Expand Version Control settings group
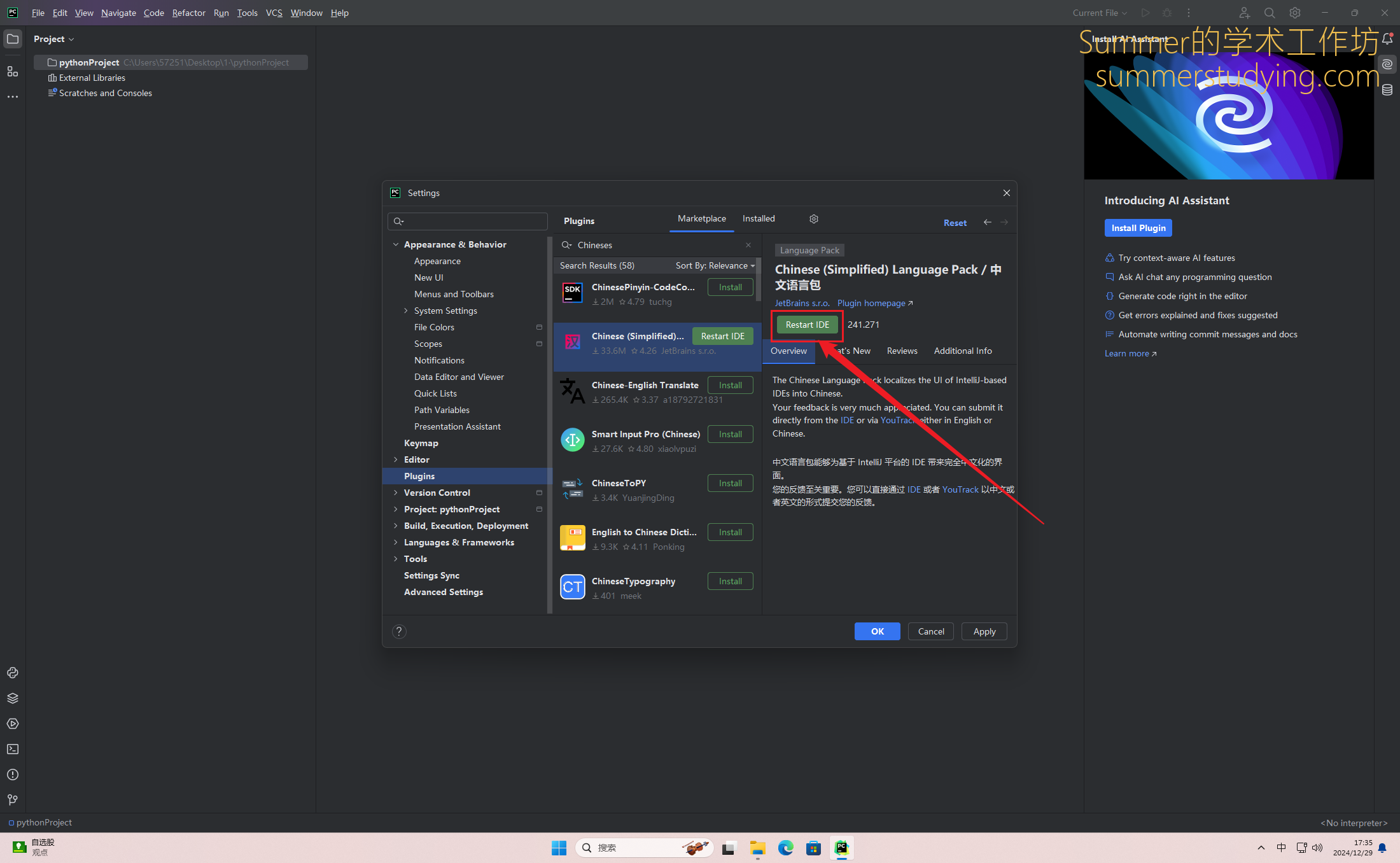Viewport: 1400px width, 863px height. click(396, 493)
